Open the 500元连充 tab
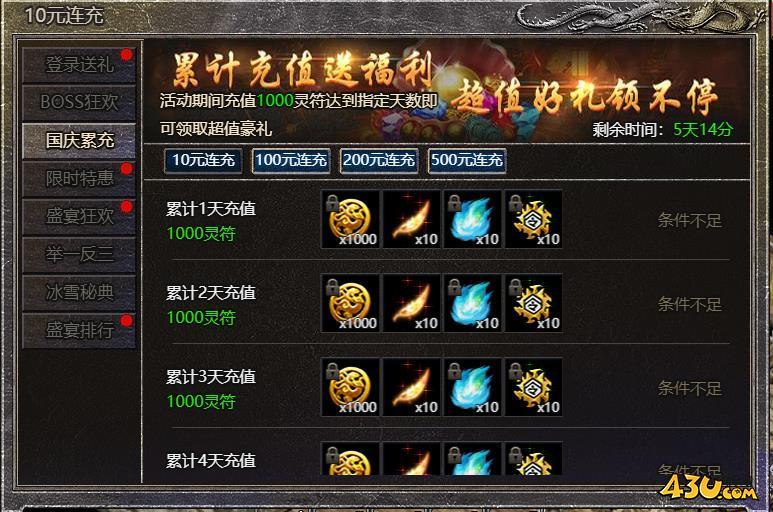The height and width of the screenshot is (512, 773). (467, 161)
